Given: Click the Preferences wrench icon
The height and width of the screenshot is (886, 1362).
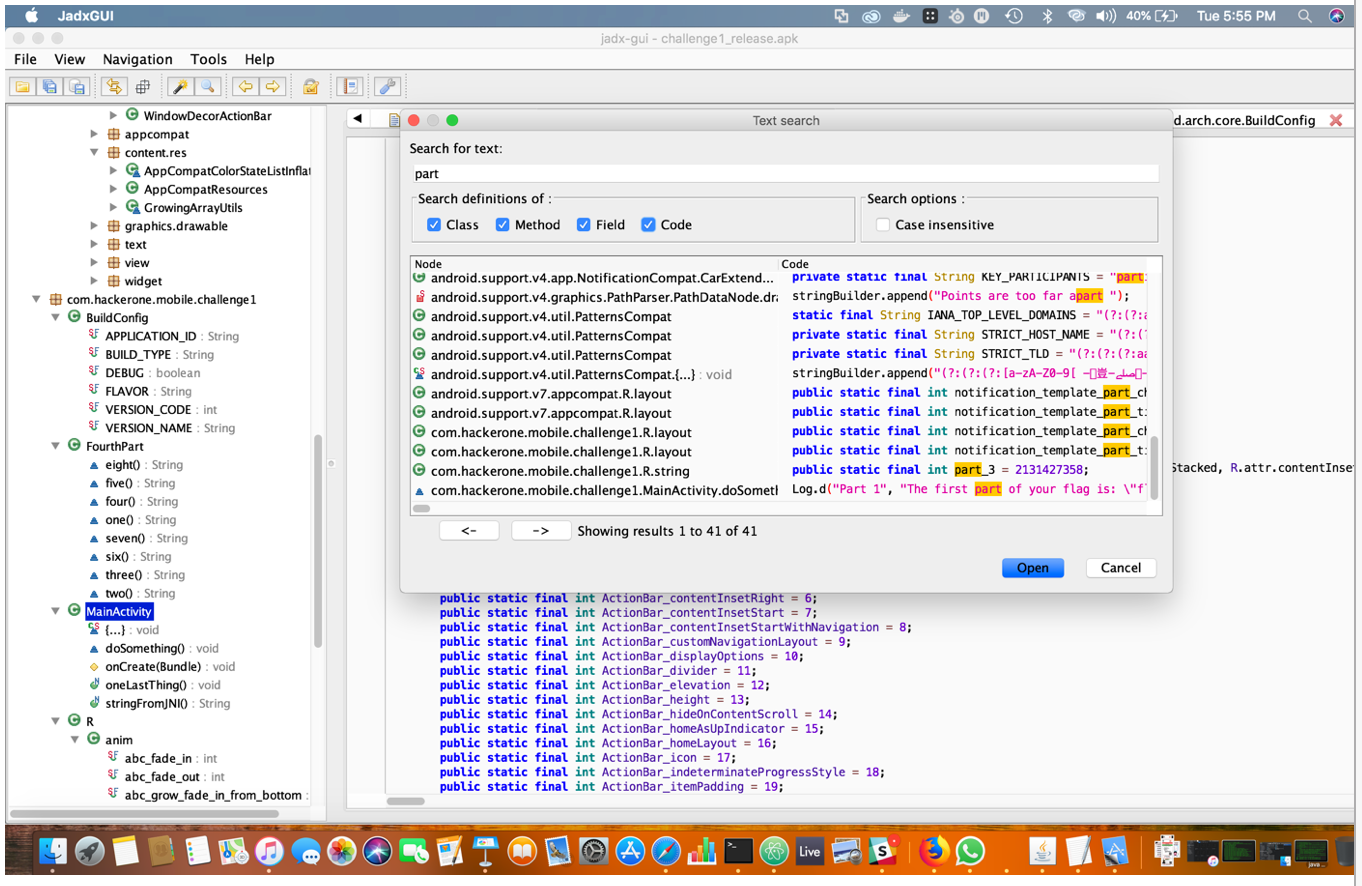Looking at the screenshot, I should click(x=387, y=86).
